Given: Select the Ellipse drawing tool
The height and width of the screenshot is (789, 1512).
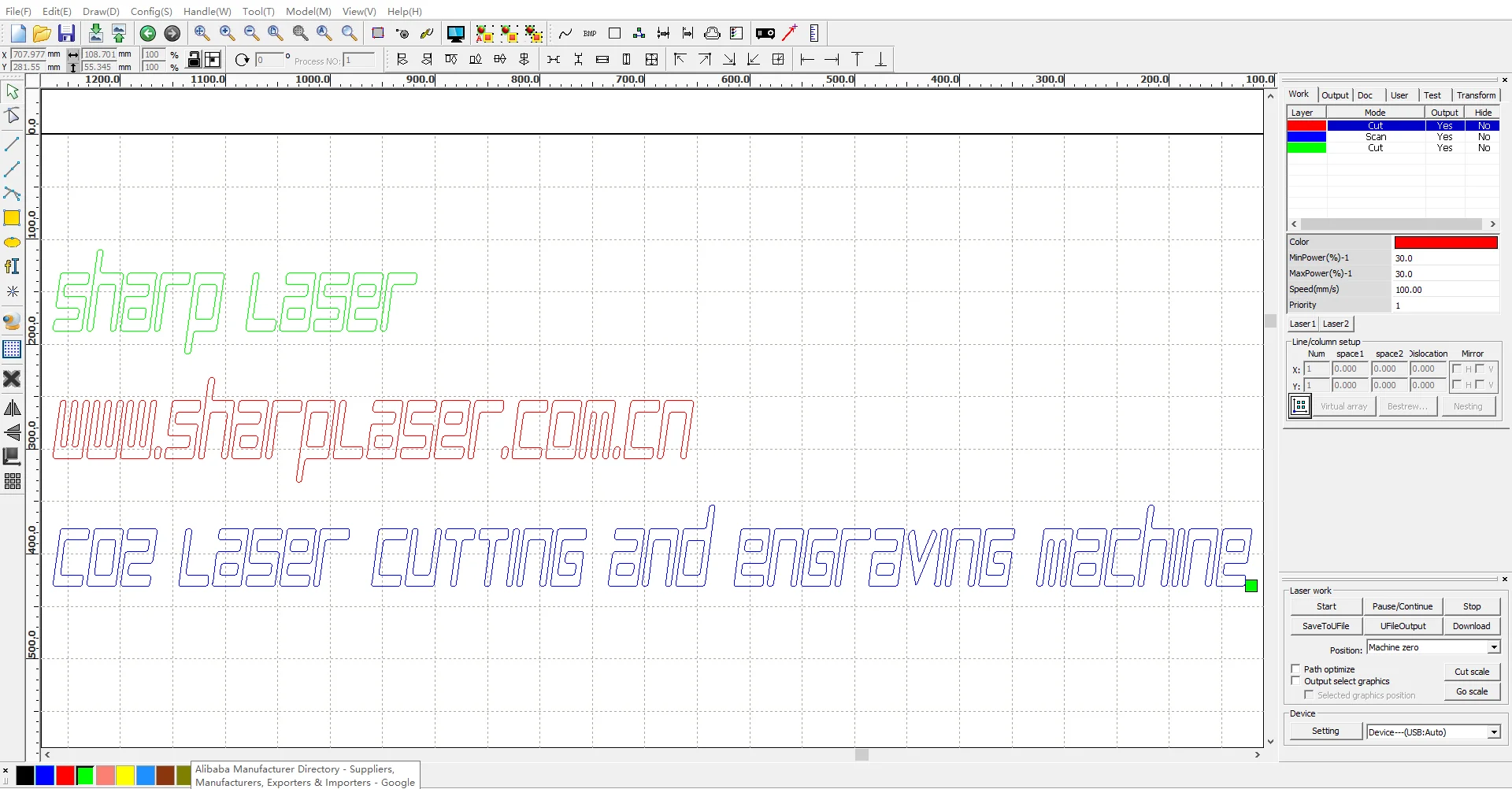Looking at the screenshot, I should point(12,243).
